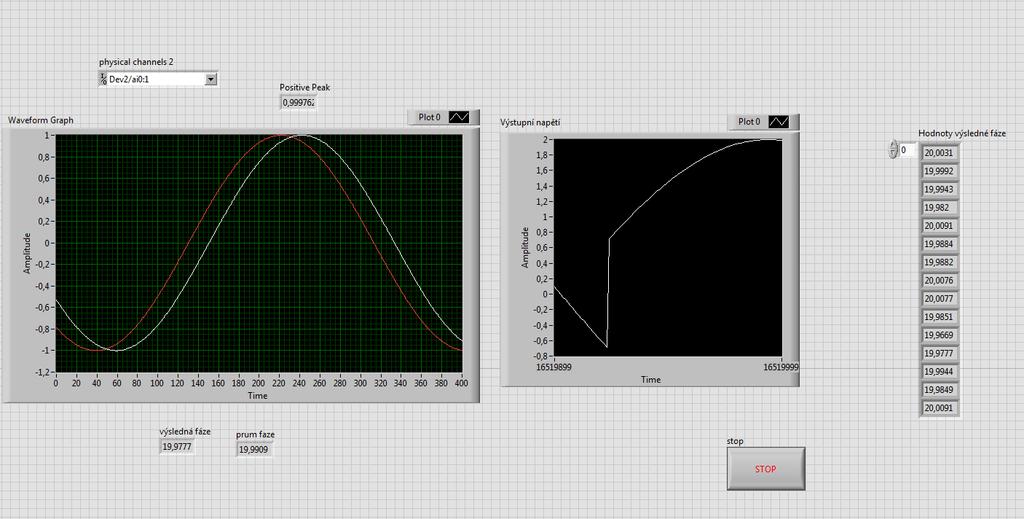
Task: Click the Positive Peak indicator value
Action: point(298,102)
